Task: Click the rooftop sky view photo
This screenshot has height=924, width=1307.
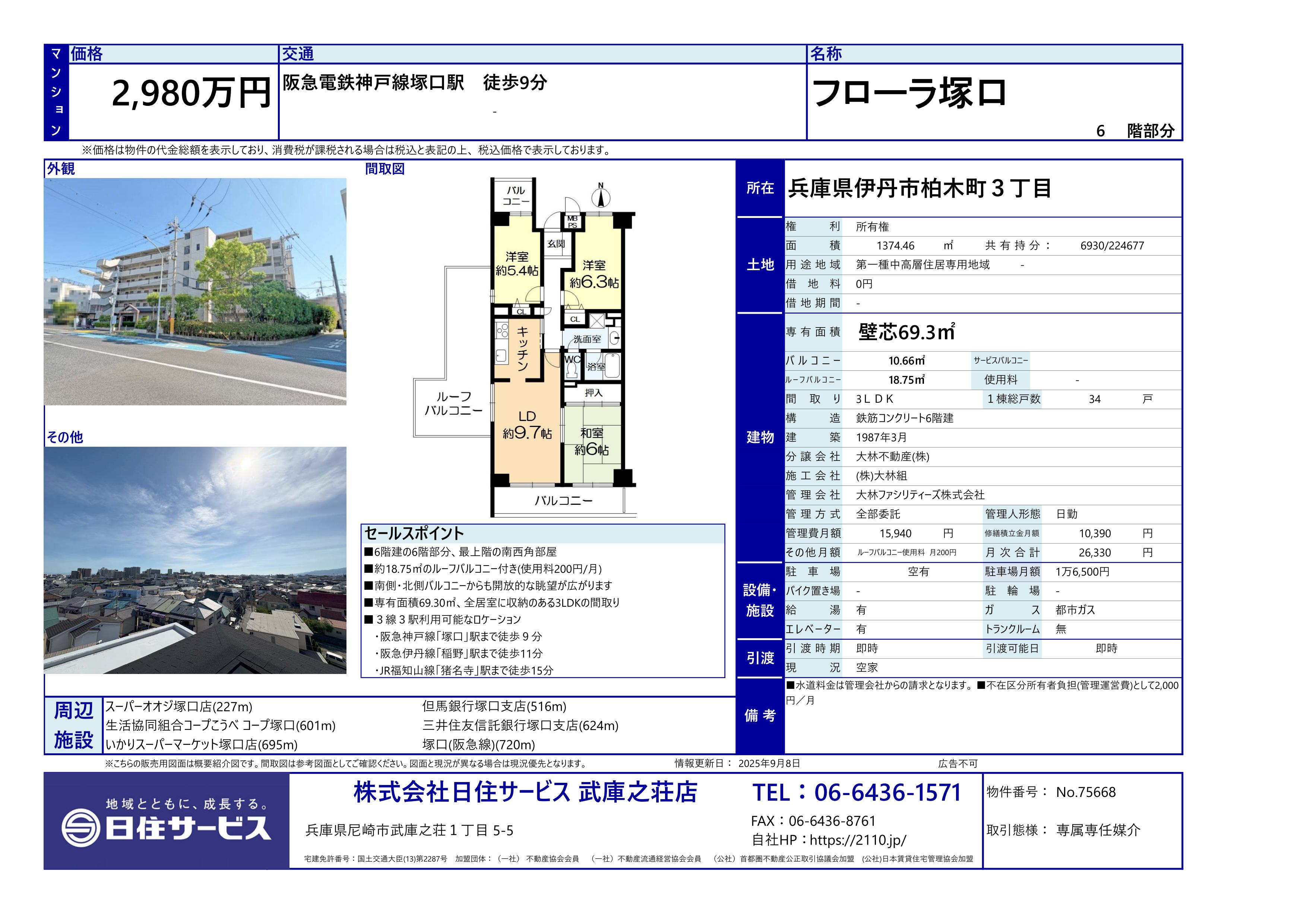Action: pos(195,560)
